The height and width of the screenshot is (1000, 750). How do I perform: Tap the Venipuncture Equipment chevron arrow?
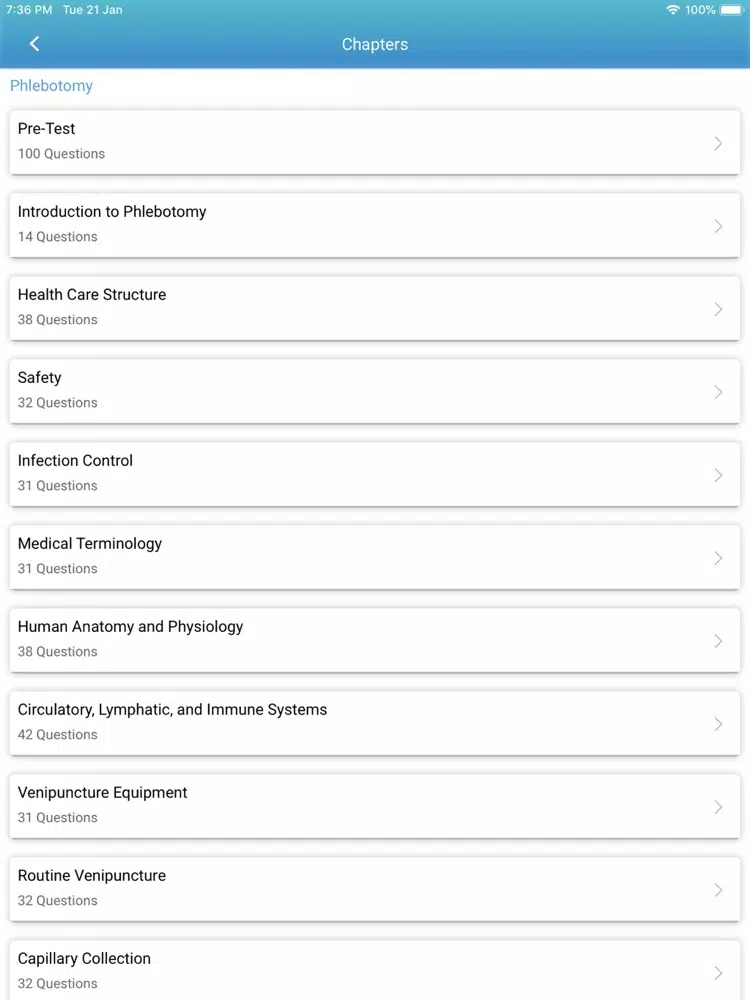718,807
